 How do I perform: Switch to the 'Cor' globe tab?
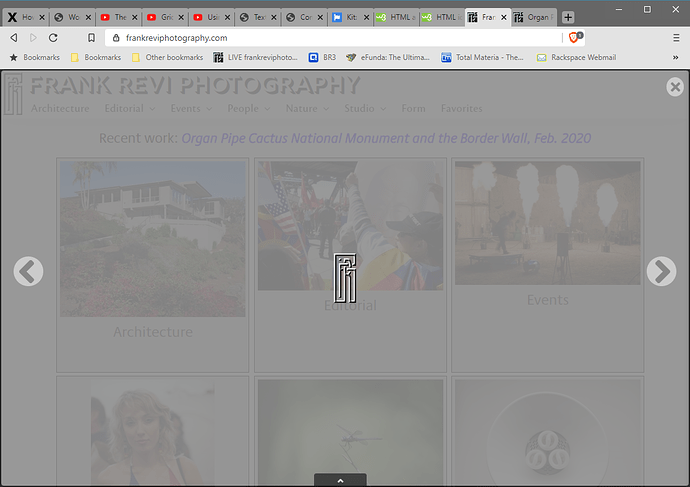coord(299,17)
